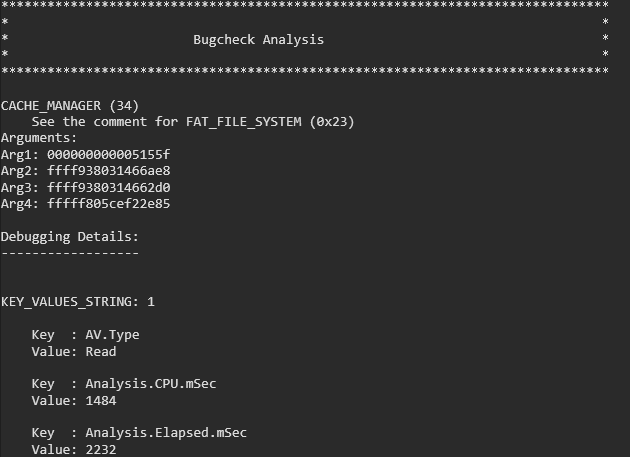Screen dimensions: 630x457
Task: Click the dashed line under Debugging Details
Action: pos(70,253)
